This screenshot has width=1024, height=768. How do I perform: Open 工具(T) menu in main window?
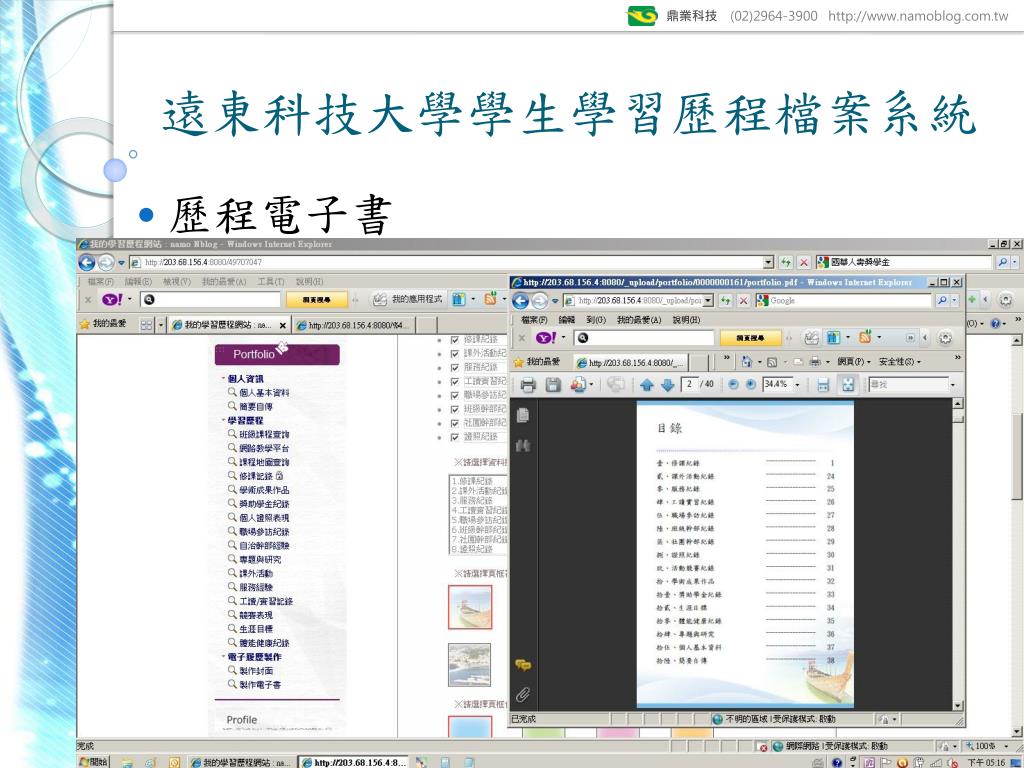click(x=271, y=281)
